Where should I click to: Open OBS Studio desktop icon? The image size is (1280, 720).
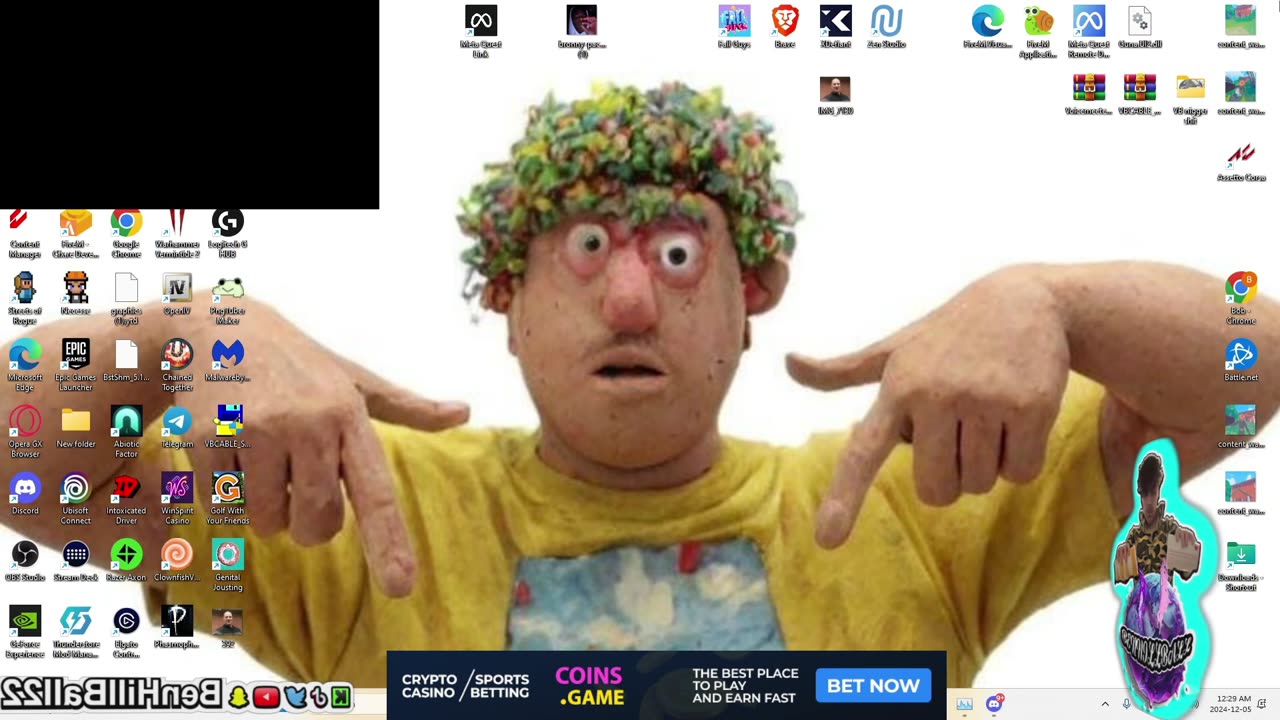click(x=25, y=561)
